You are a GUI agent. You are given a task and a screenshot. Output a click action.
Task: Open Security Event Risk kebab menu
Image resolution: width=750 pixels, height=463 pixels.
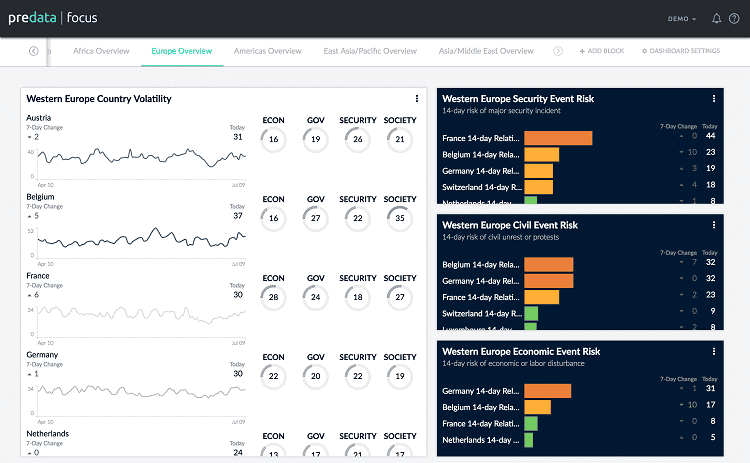713,98
